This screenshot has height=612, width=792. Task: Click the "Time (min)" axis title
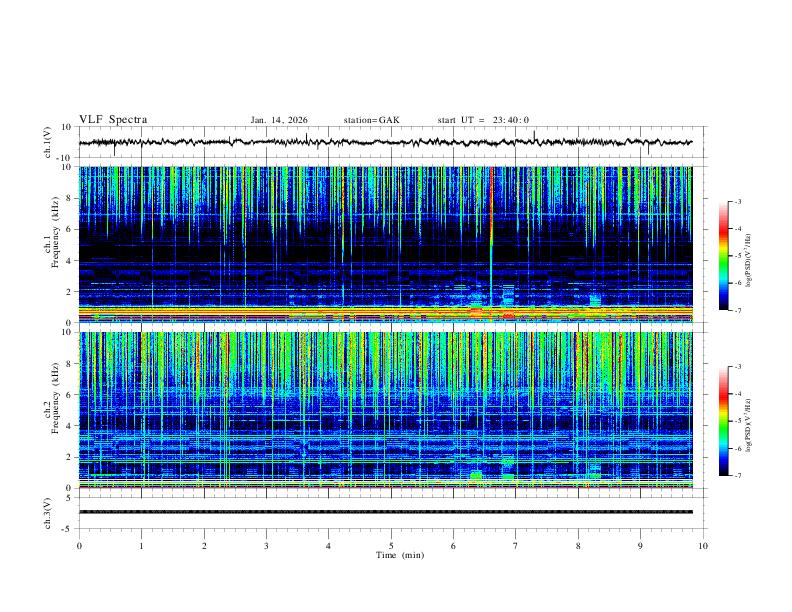click(x=400, y=555)
